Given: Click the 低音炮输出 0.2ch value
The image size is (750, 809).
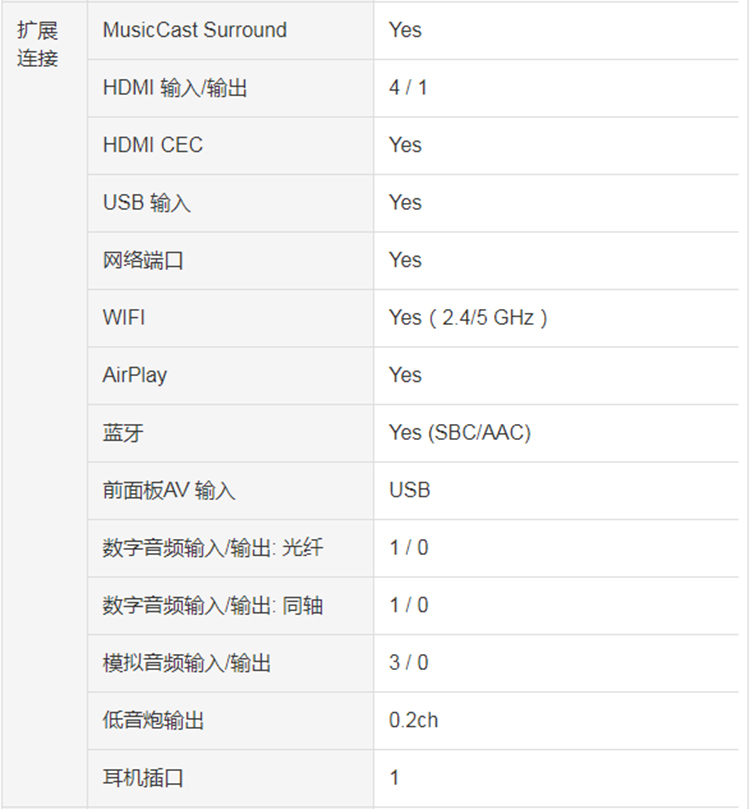Looking at the screenshot, I should 414,720.
